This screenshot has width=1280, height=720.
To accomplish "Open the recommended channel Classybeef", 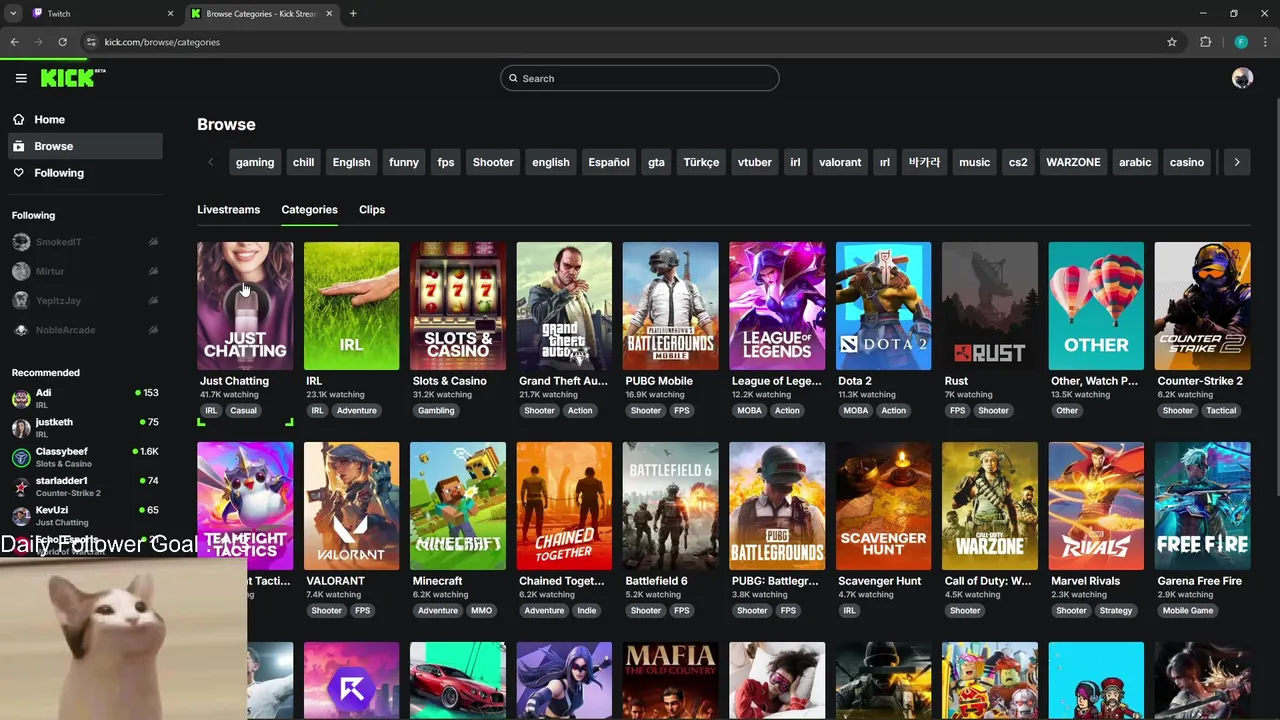I will (x=85, y=457).
